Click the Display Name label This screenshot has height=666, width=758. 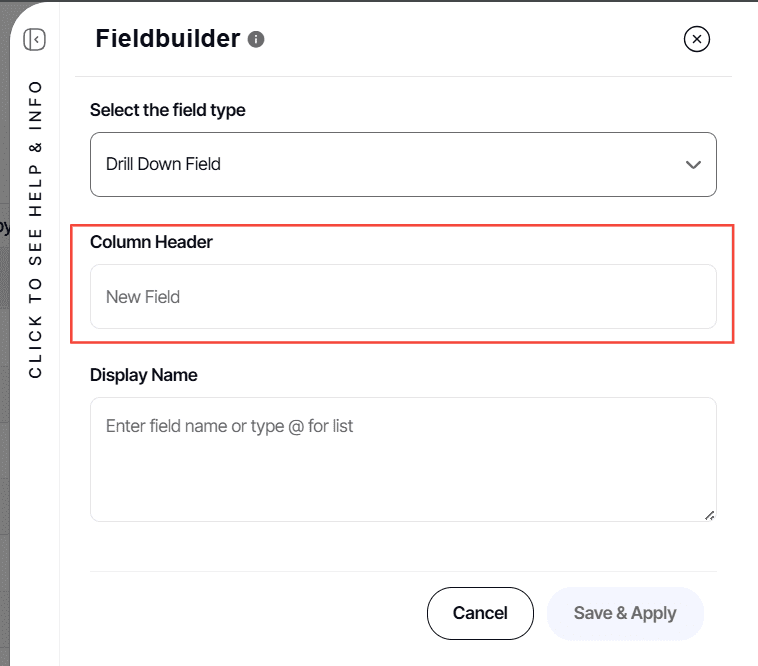pos(144,375)
